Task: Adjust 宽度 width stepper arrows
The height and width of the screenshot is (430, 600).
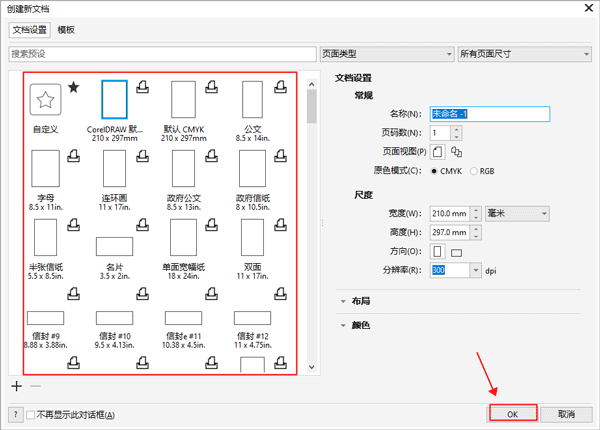Action: [476, 213]
